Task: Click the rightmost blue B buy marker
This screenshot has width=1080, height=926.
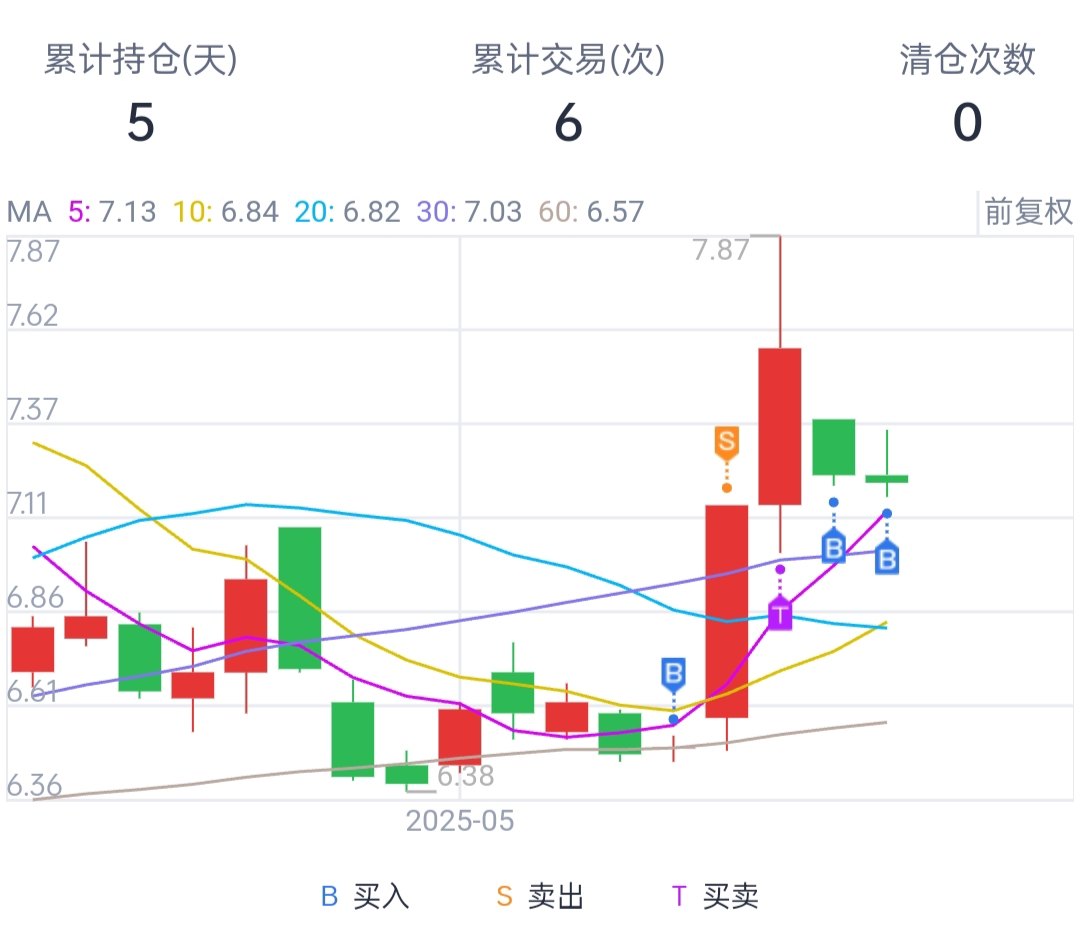Action: coord(886,558)
